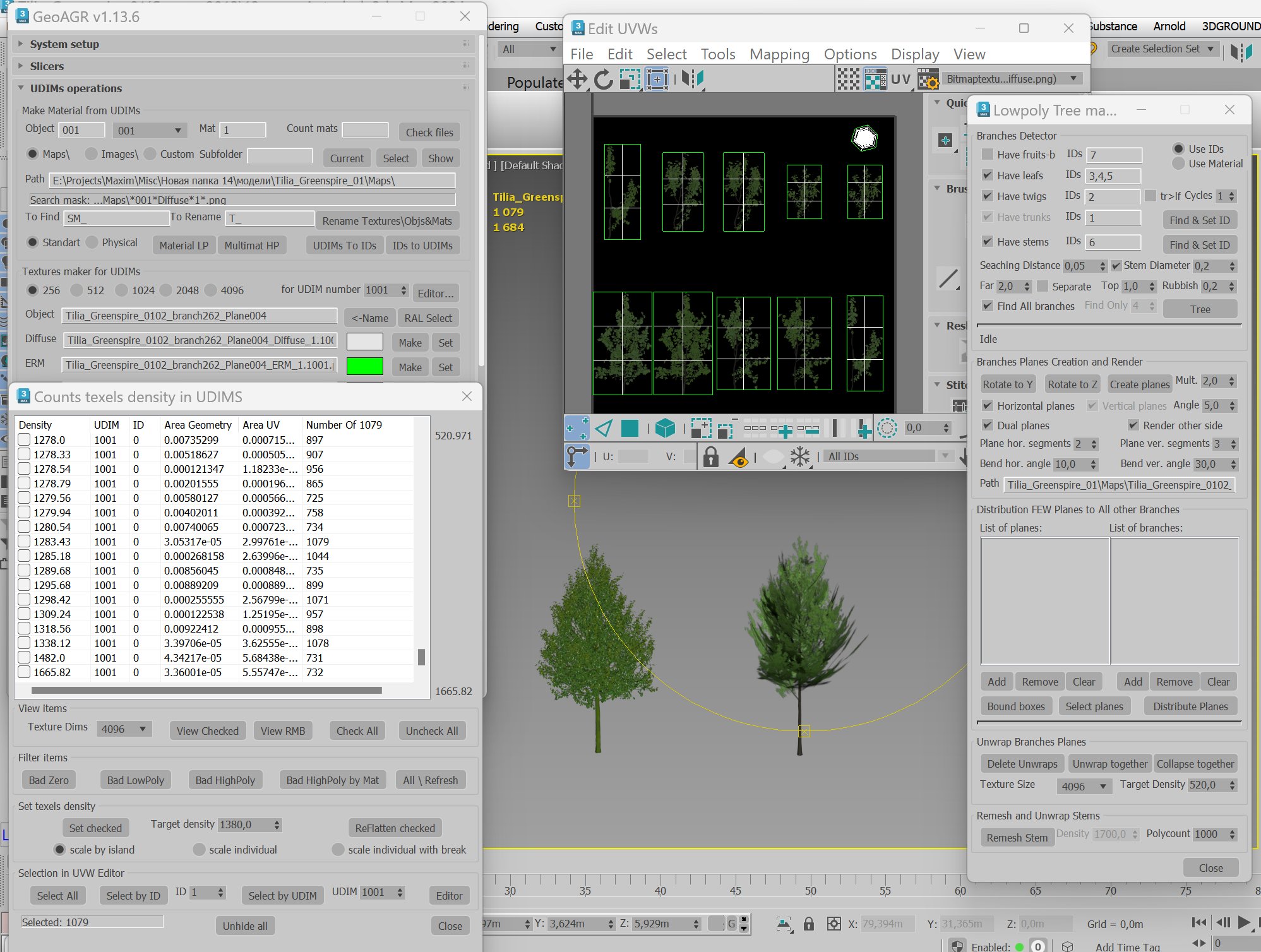Toggle the Have stems checkbox
The height and width of the screenshot is (952, 1261).
point(988,242)
